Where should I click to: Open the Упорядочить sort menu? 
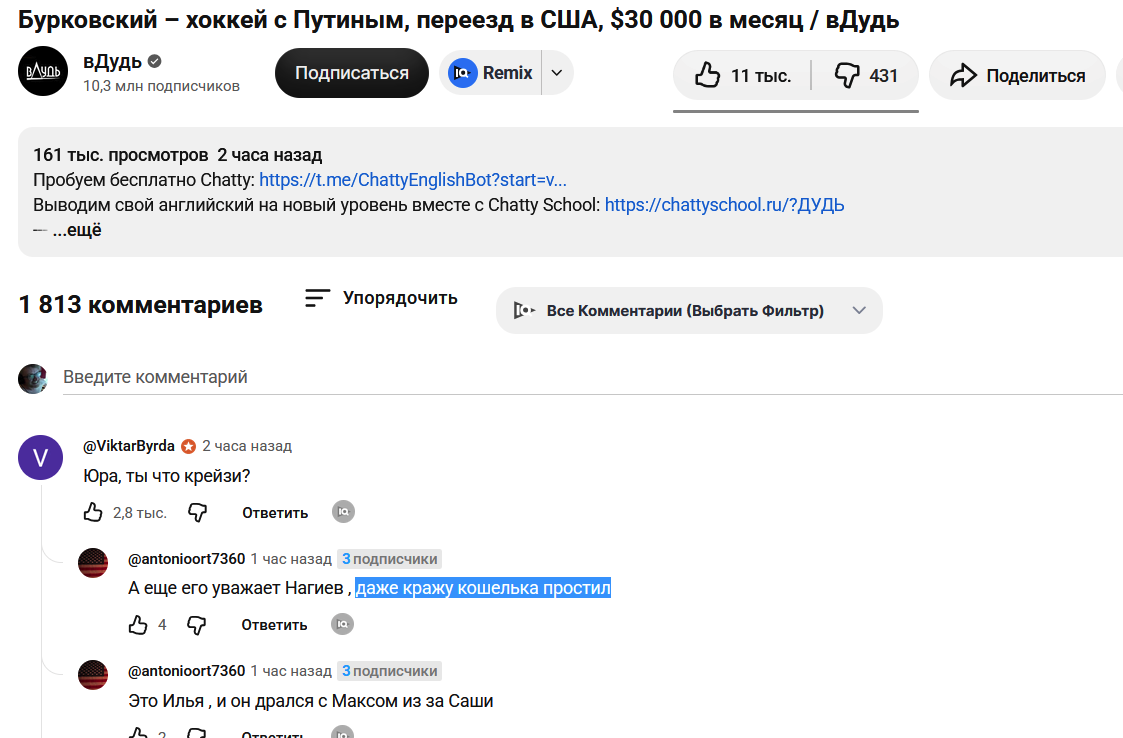click(x=381, y=298)
